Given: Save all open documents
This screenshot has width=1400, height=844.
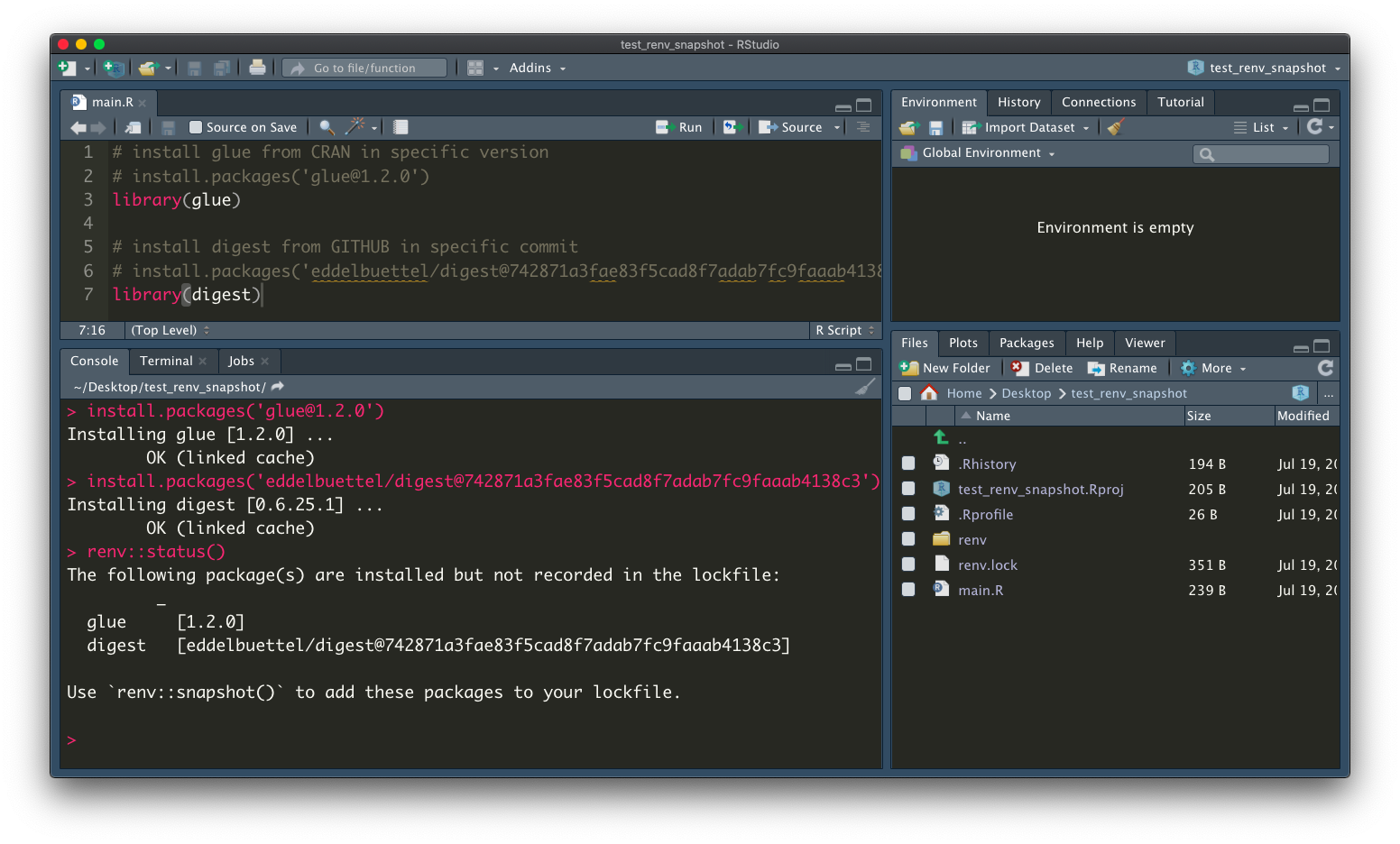Looking at the screenshot, I should click(222, 68).
